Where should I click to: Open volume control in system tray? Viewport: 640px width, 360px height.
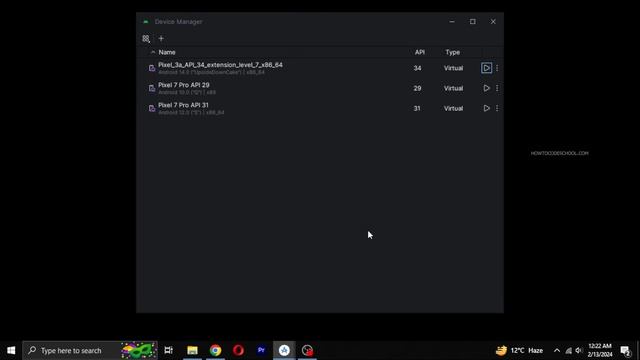[579, 350]
